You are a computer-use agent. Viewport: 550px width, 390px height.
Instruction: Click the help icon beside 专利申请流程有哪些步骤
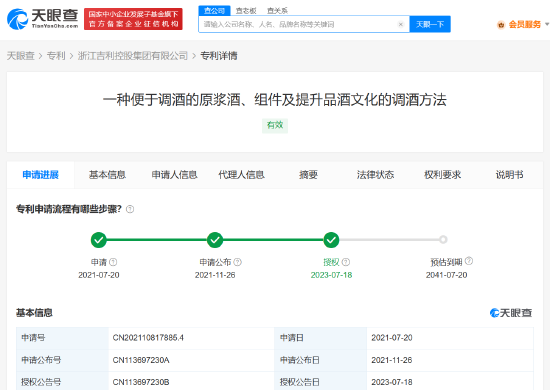tap(130, 209)
